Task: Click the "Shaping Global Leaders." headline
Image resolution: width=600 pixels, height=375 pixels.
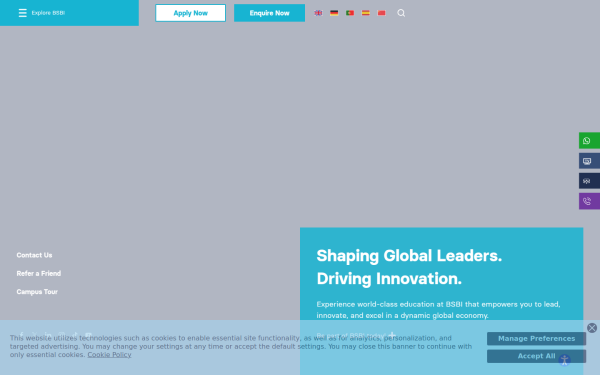Action: pos(409,256)
